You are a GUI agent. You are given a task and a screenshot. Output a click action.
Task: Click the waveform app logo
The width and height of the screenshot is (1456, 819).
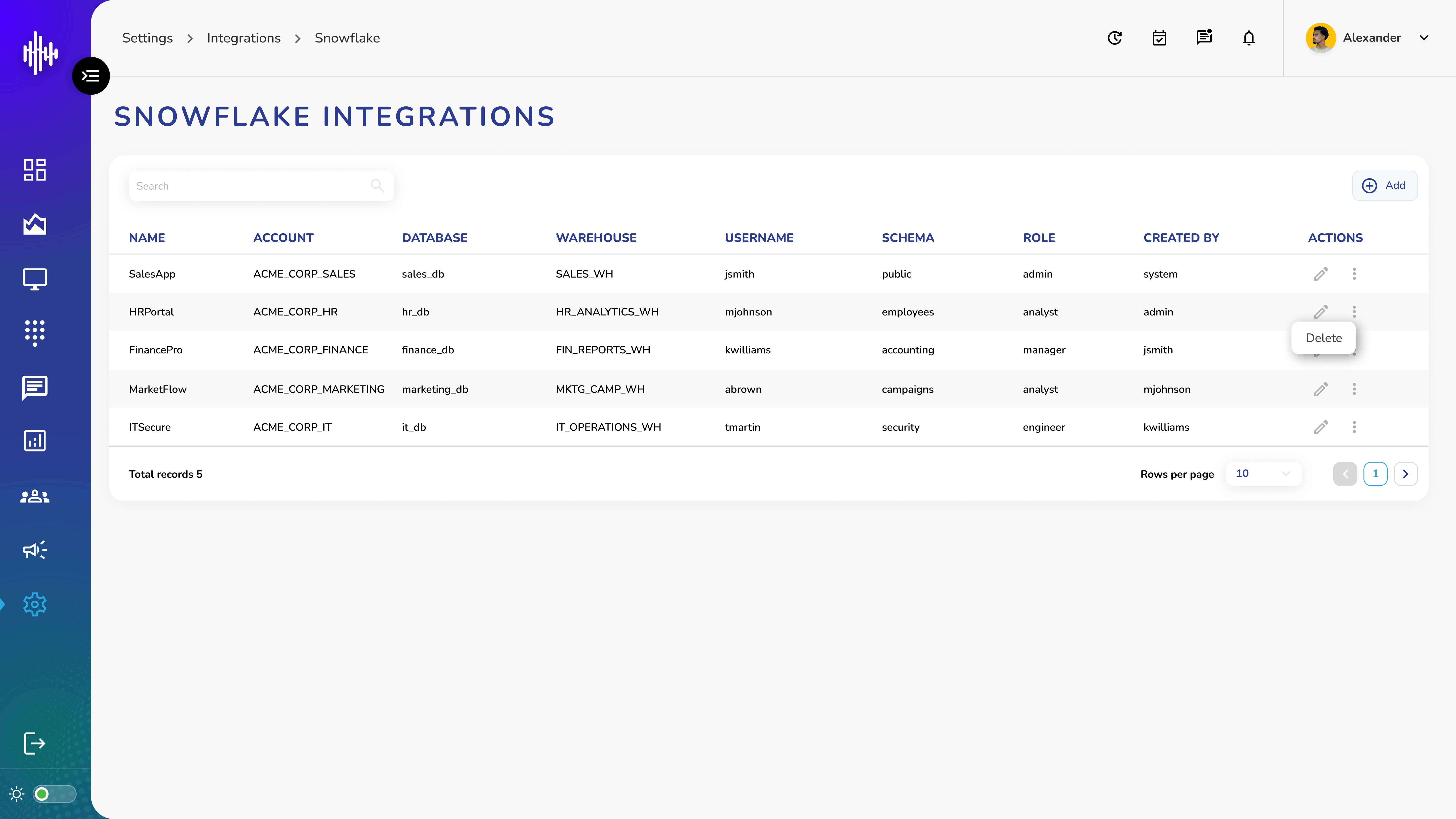tap(40, 53)
